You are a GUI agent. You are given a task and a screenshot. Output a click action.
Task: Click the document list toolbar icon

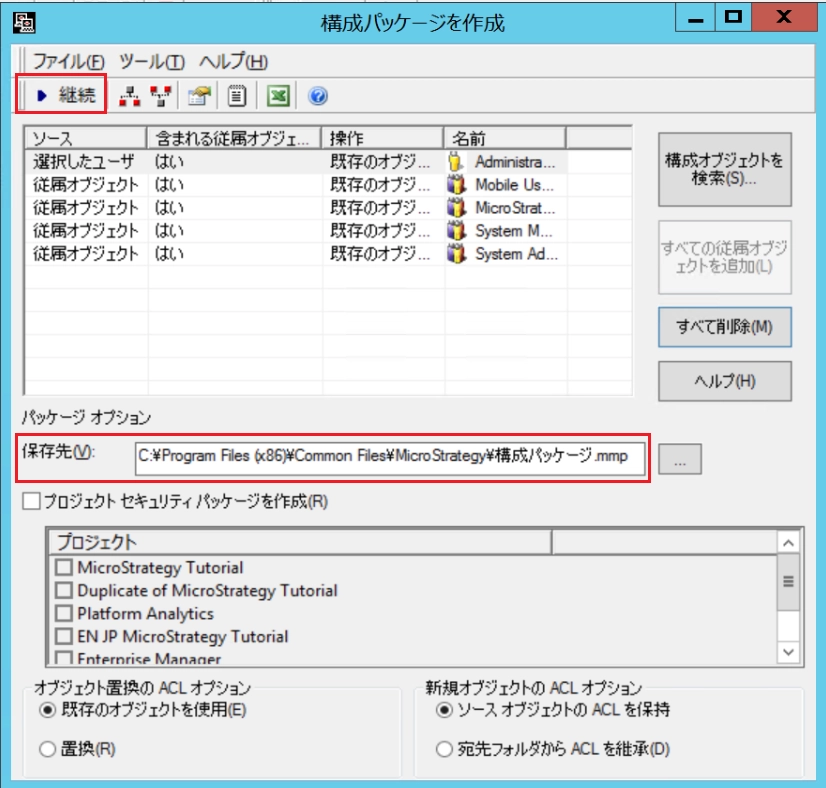[x=237, y=96]
